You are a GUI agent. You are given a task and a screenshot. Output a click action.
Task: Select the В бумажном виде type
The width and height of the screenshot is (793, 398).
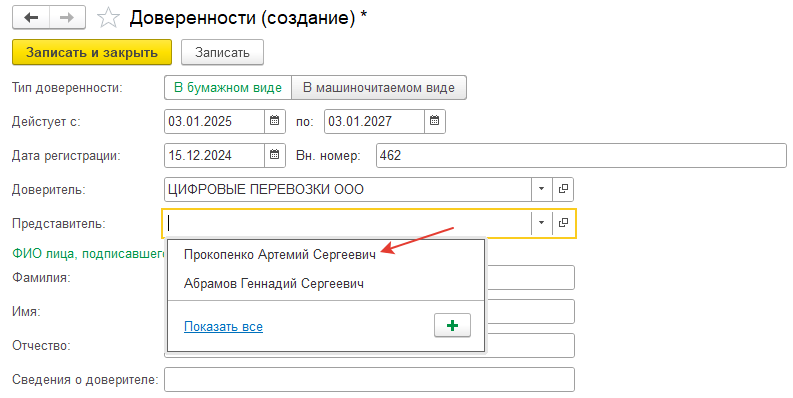228,87
